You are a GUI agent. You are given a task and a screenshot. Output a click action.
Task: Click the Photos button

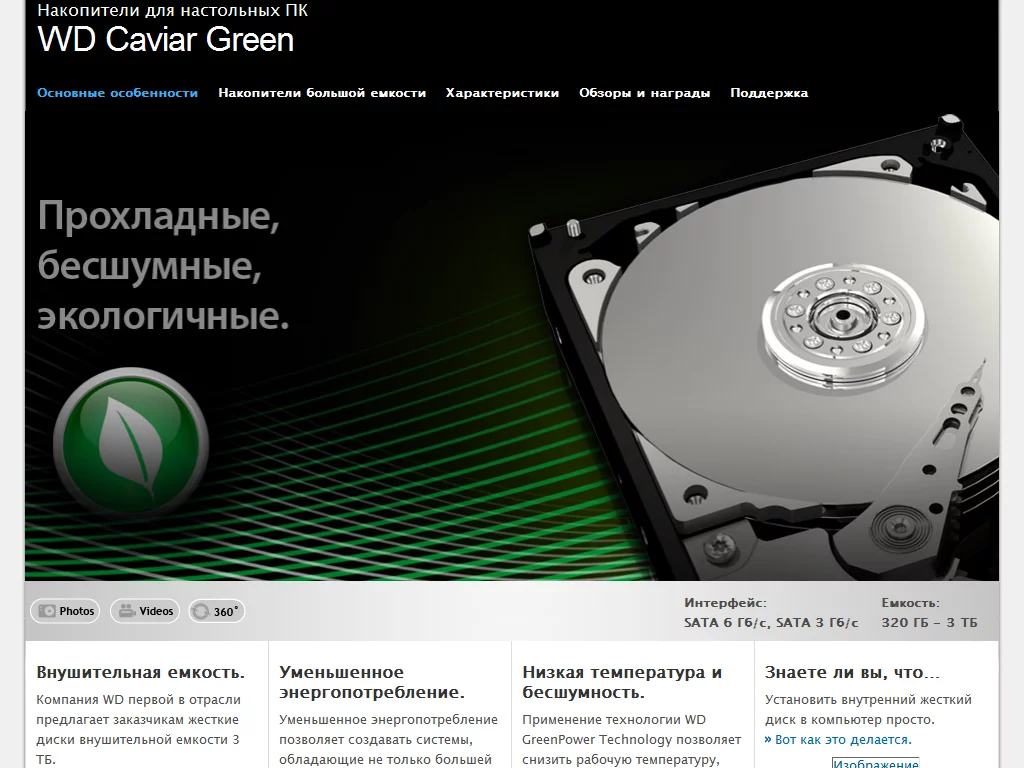(65, 611)
